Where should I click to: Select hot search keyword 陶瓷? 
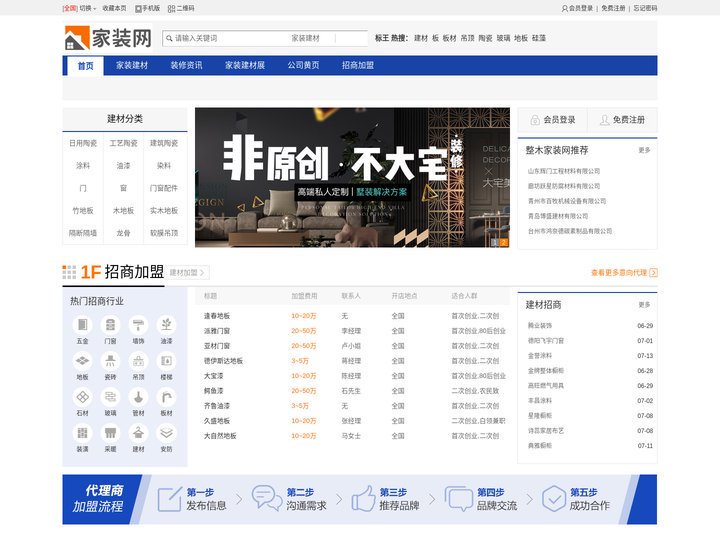[485, 38]
